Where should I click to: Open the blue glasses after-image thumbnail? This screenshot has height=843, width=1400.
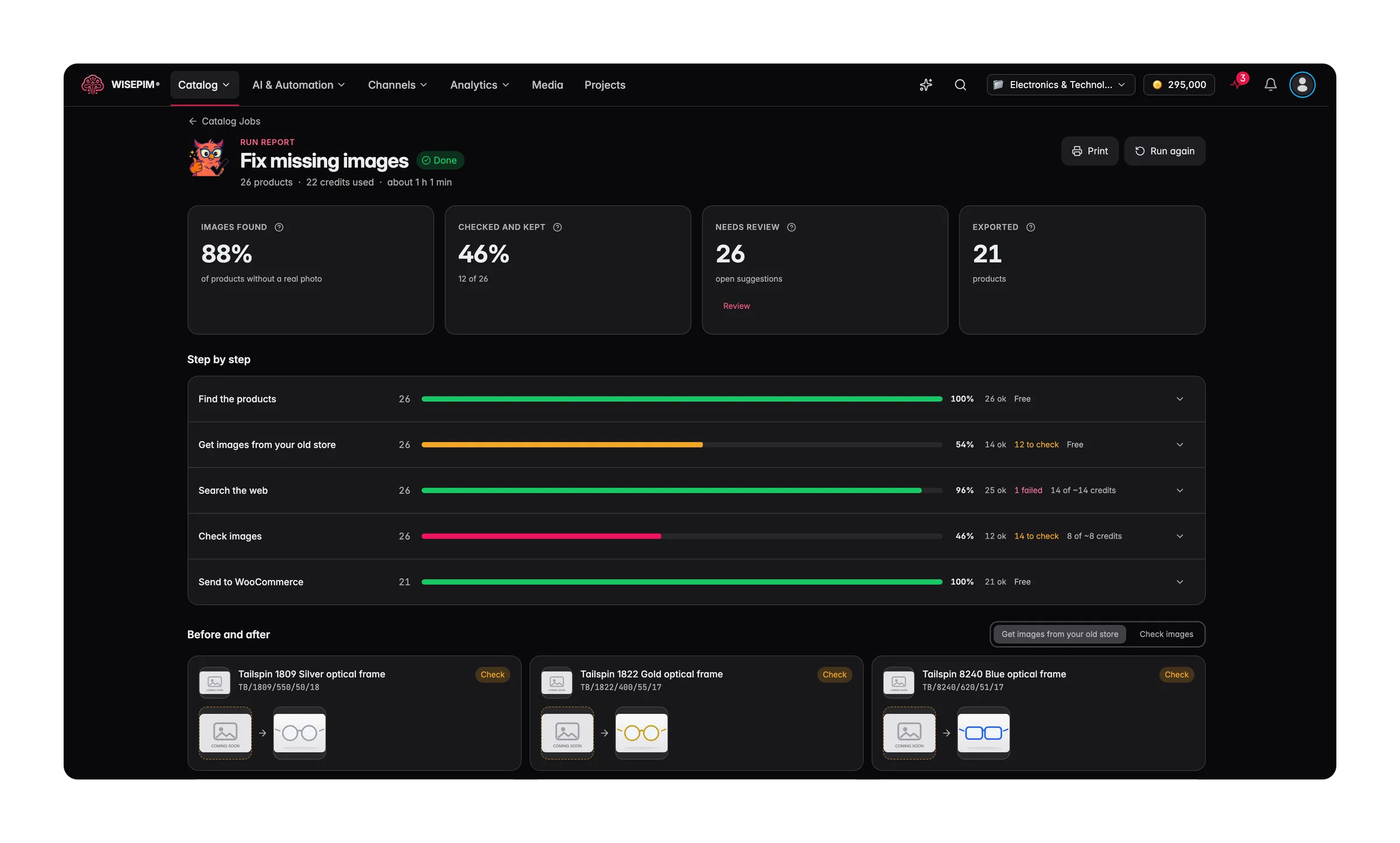[983, 733]
